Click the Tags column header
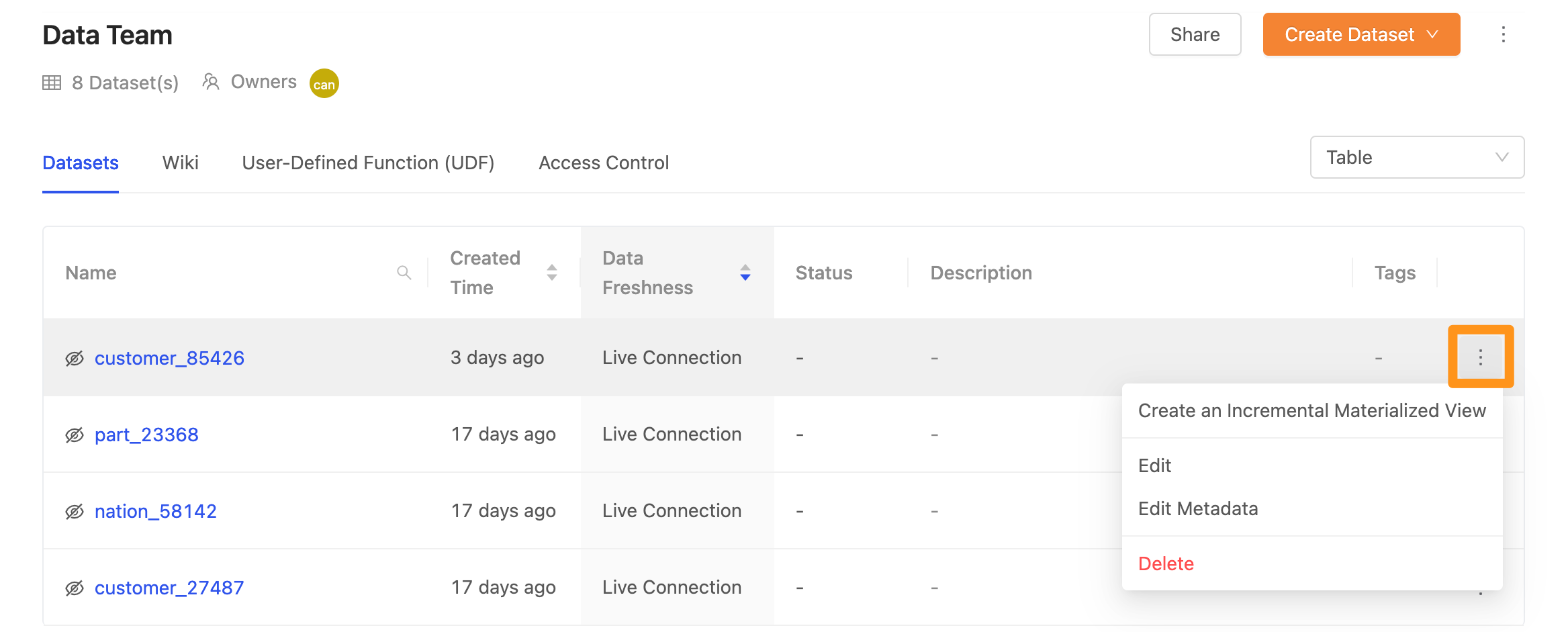Viewport: 1568px width, 632px height. pyautogui.click(x=1395, y=273)
